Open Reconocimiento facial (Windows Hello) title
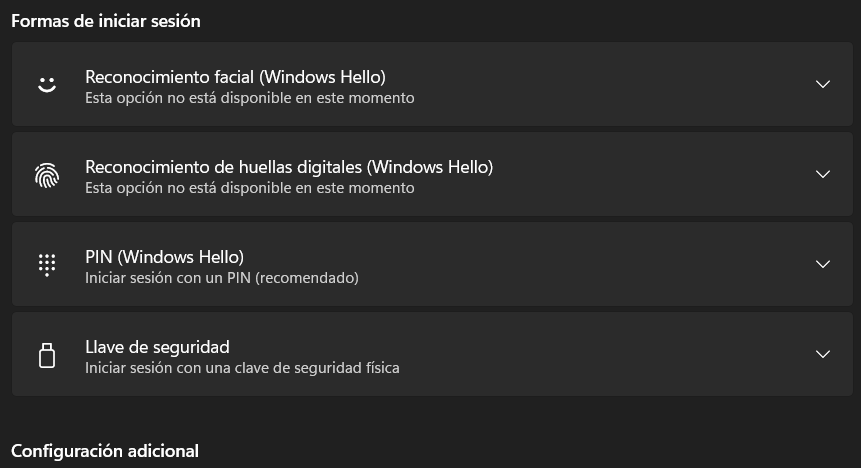Screen dimensions: 861x468 [x=235, y=77]
